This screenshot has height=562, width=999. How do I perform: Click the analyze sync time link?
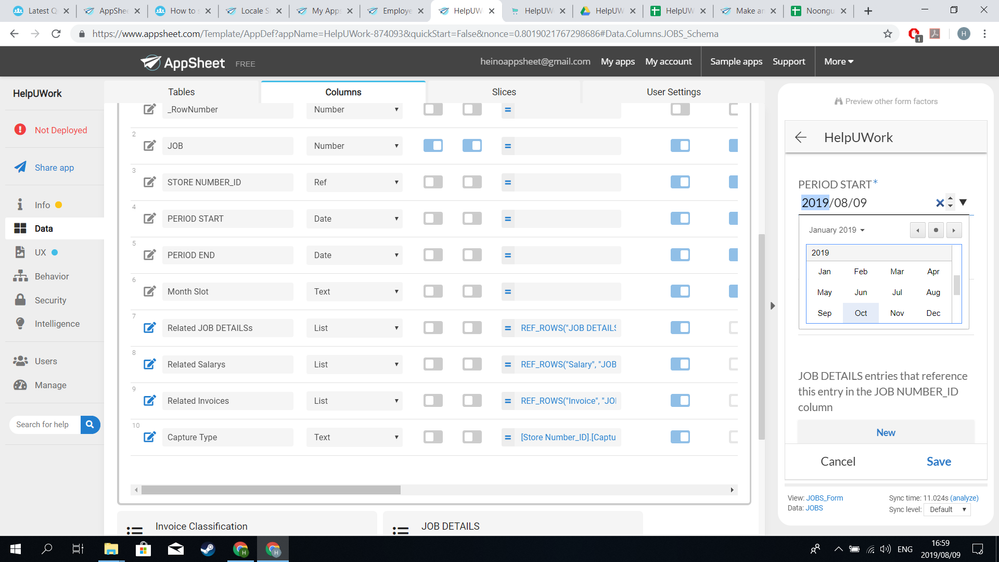964,498
